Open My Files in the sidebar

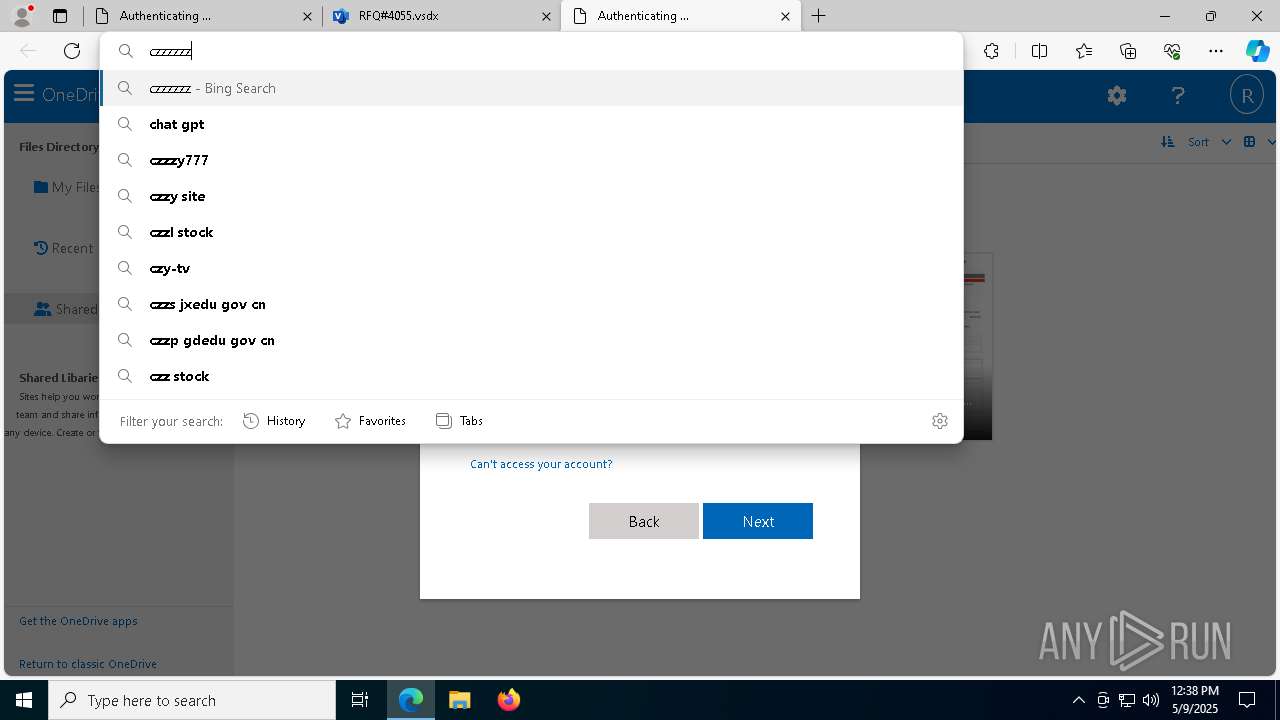pos(66,187)
